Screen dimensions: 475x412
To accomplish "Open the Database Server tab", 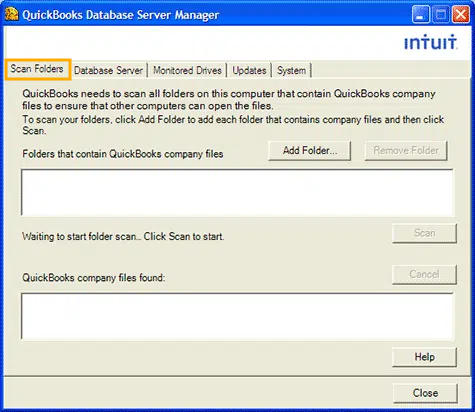I will pyautogui.click(x=108, y=70).
